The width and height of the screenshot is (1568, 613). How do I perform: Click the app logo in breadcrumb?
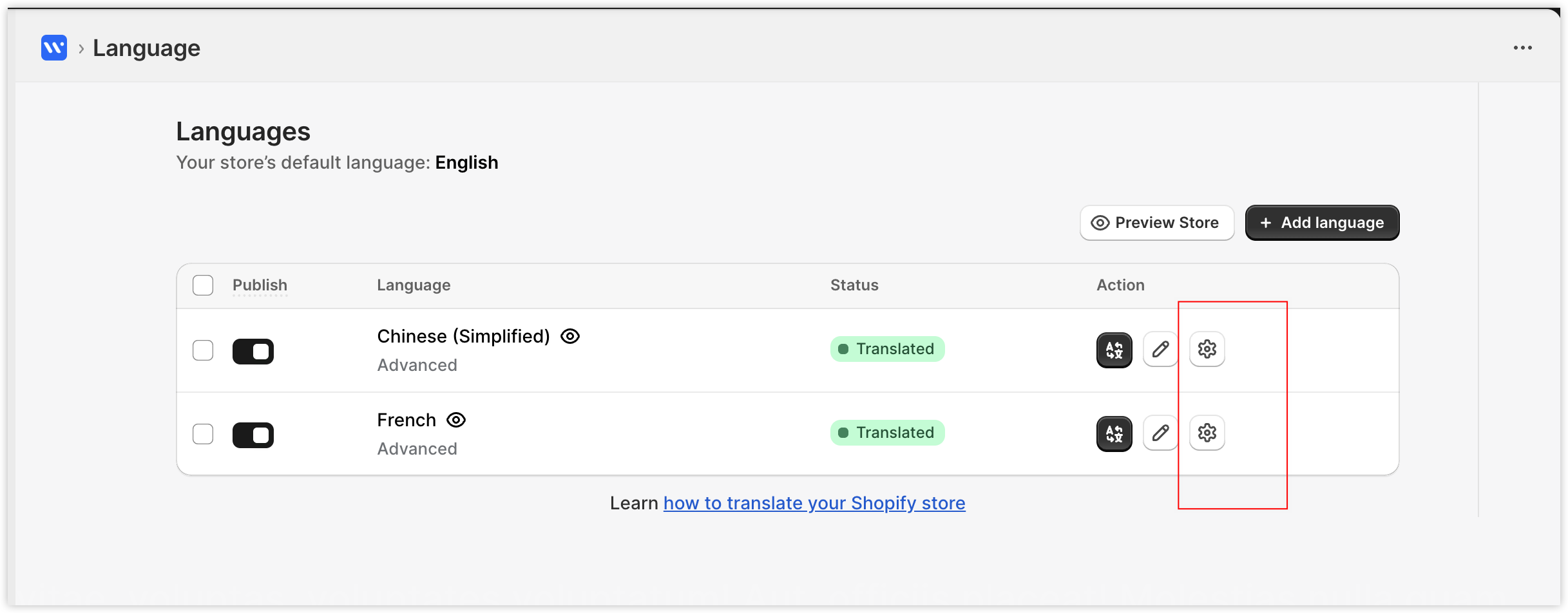[x=54, y=48]
